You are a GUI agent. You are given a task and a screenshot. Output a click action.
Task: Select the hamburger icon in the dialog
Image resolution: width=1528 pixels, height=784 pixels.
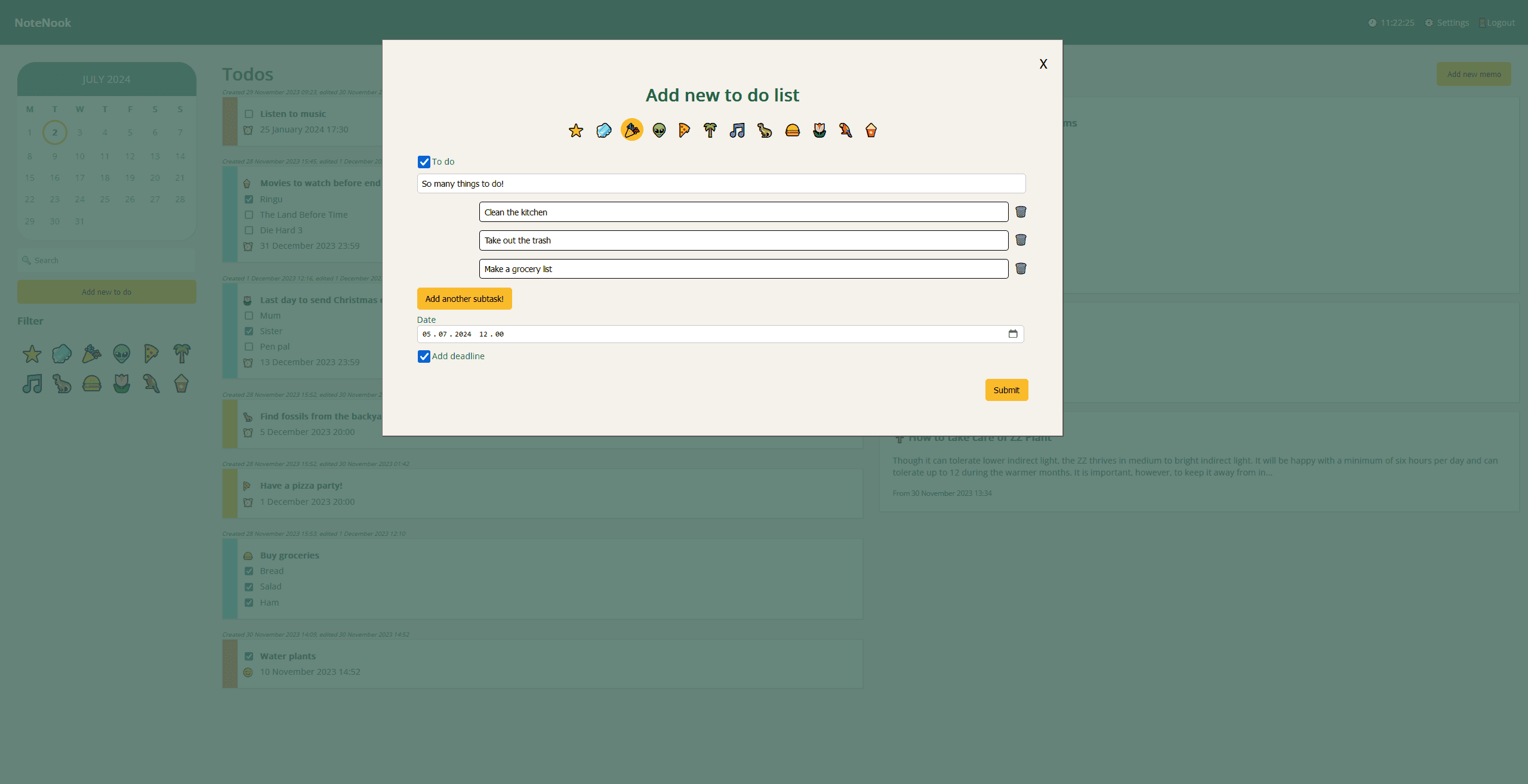(x=792, y=130)
